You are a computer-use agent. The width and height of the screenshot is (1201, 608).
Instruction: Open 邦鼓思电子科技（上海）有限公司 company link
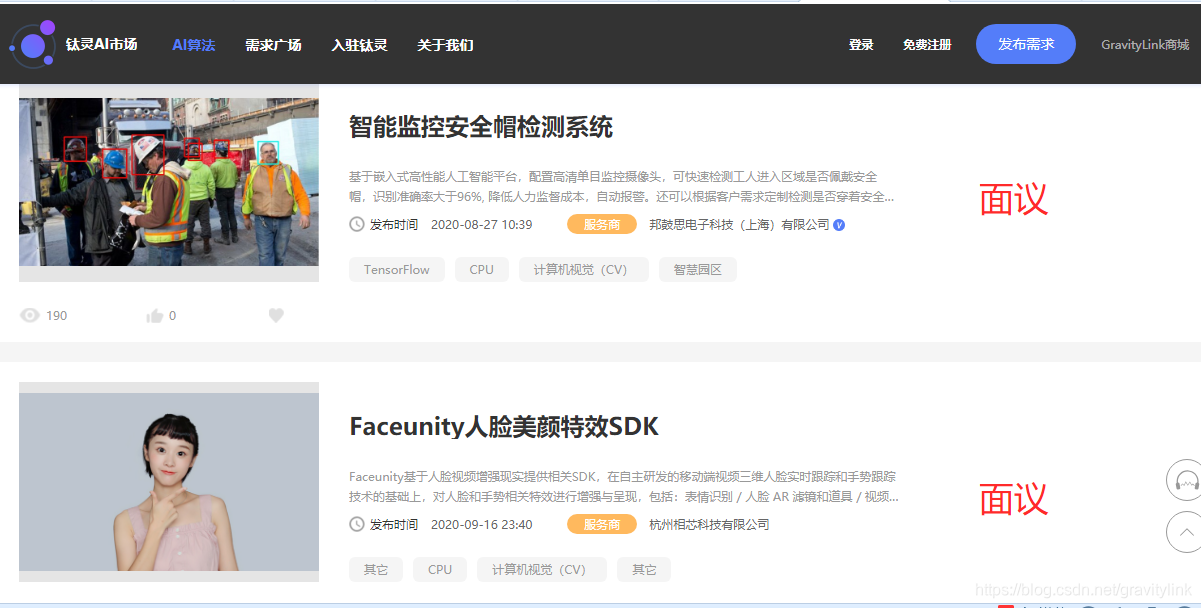click(739, 224)
